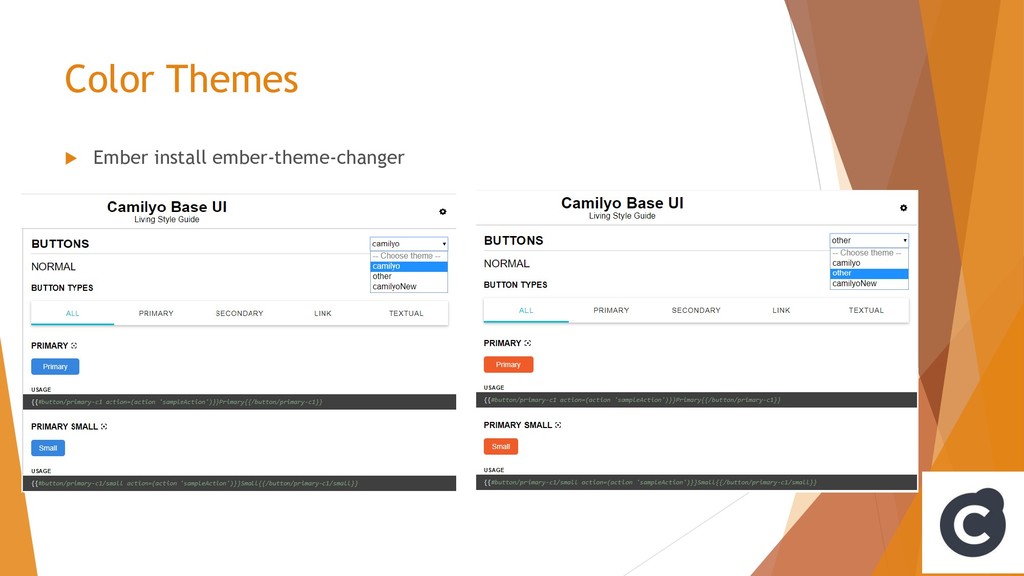Click primary-c1/small usage code block in right panel
The height and width of the screenshot is (576, 1024).
(696, 483)
